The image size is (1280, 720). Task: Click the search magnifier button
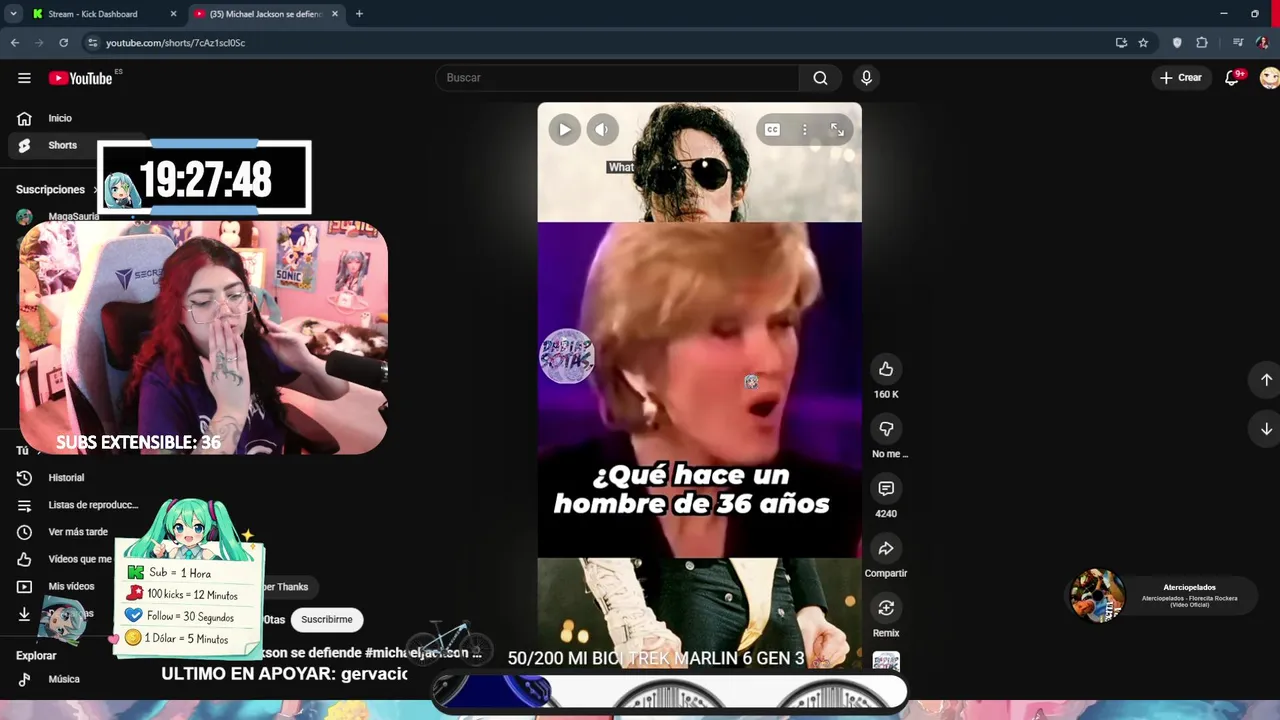tap(820, 78)
